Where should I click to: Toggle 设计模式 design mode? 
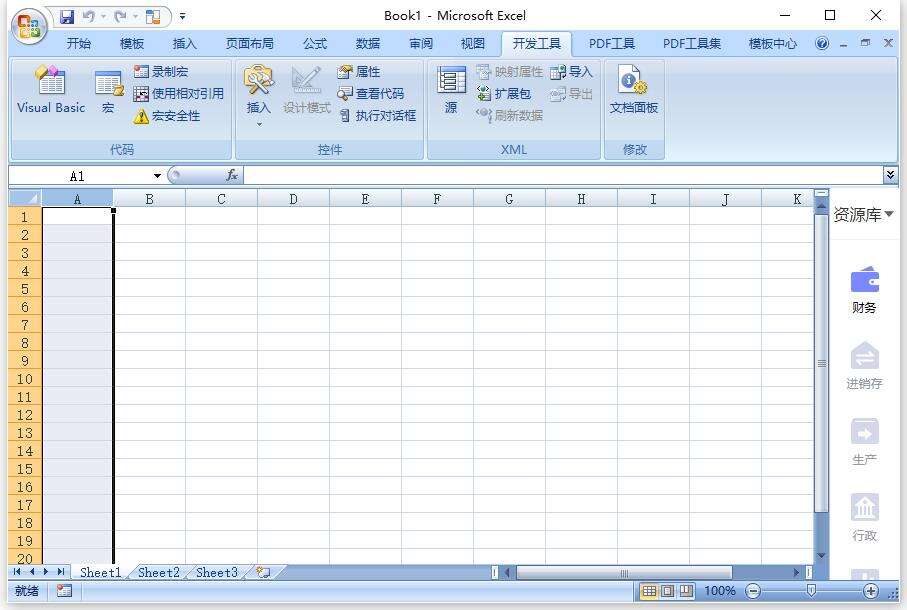pyautogui.click(x=307, y=90)
